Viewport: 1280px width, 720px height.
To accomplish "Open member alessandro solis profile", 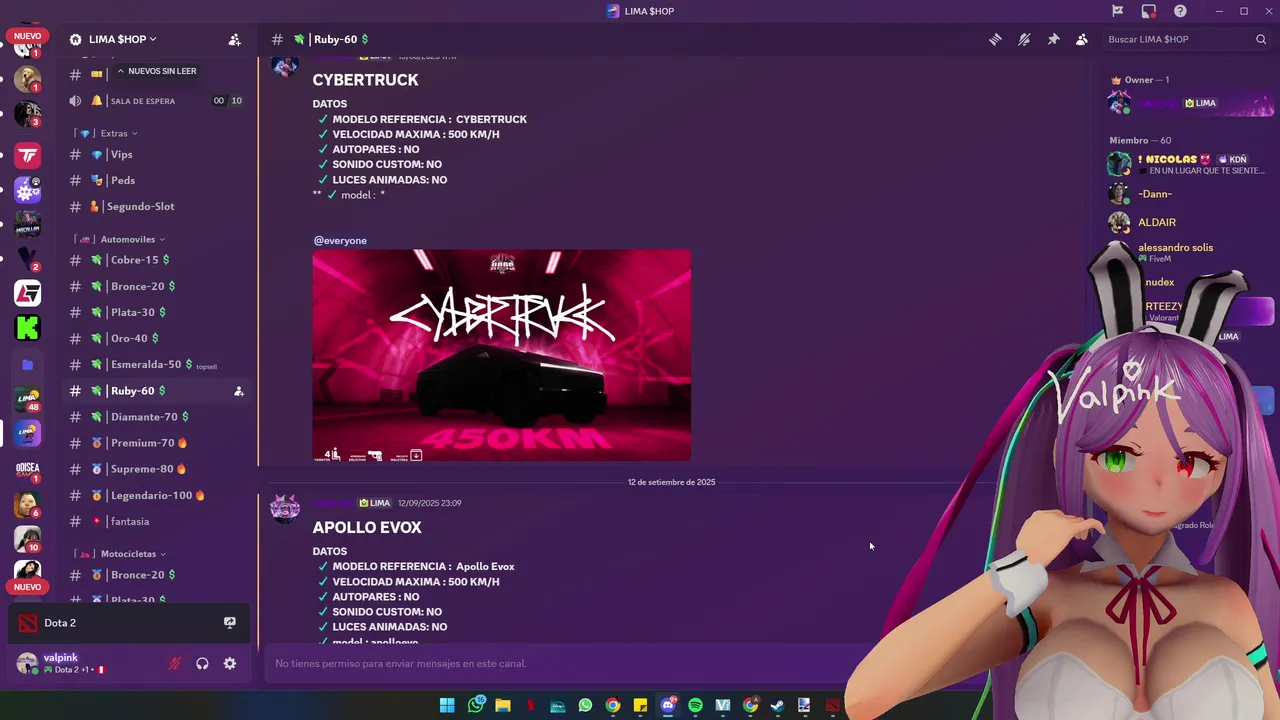I will pyautogui.click(x=1190, y=252).
